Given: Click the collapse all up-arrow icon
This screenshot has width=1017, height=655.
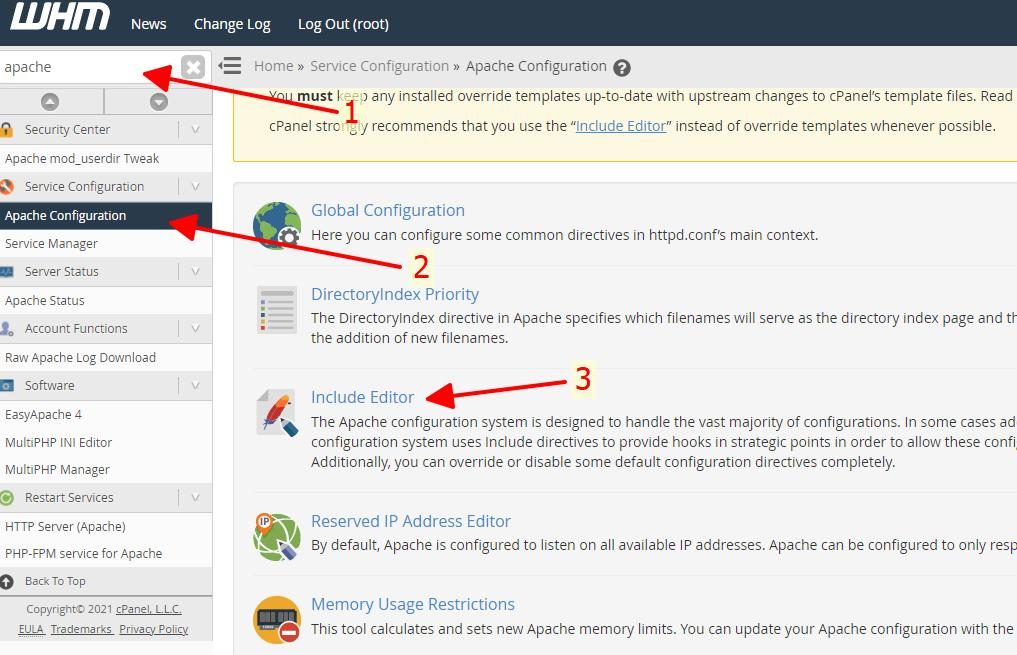Looking at the screenshot, I should pyautogui.click(x=50, y=102).
